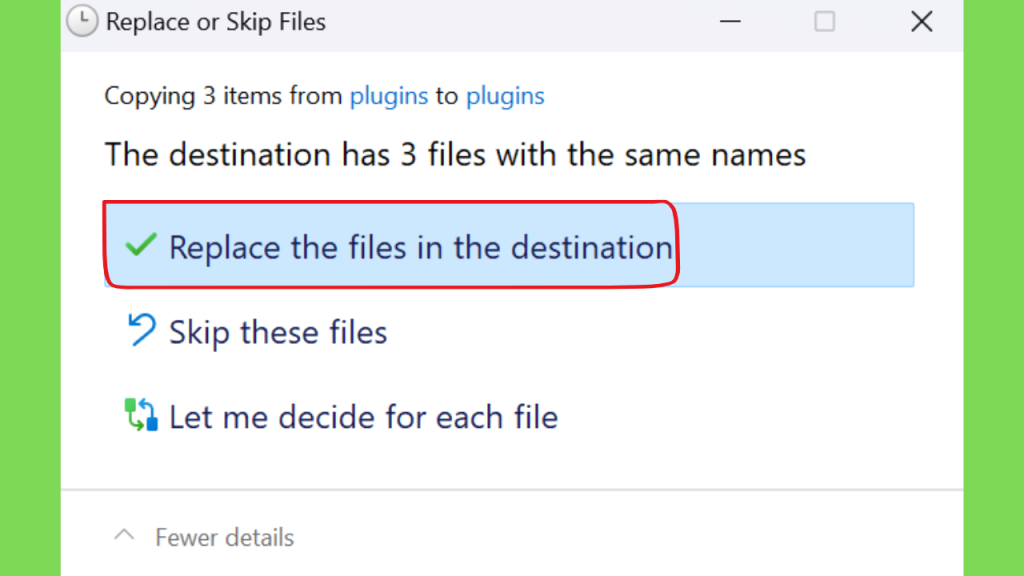The image size is (1024, 576).
Task: Click the disabled maximize window button
Action: point(825,22)
